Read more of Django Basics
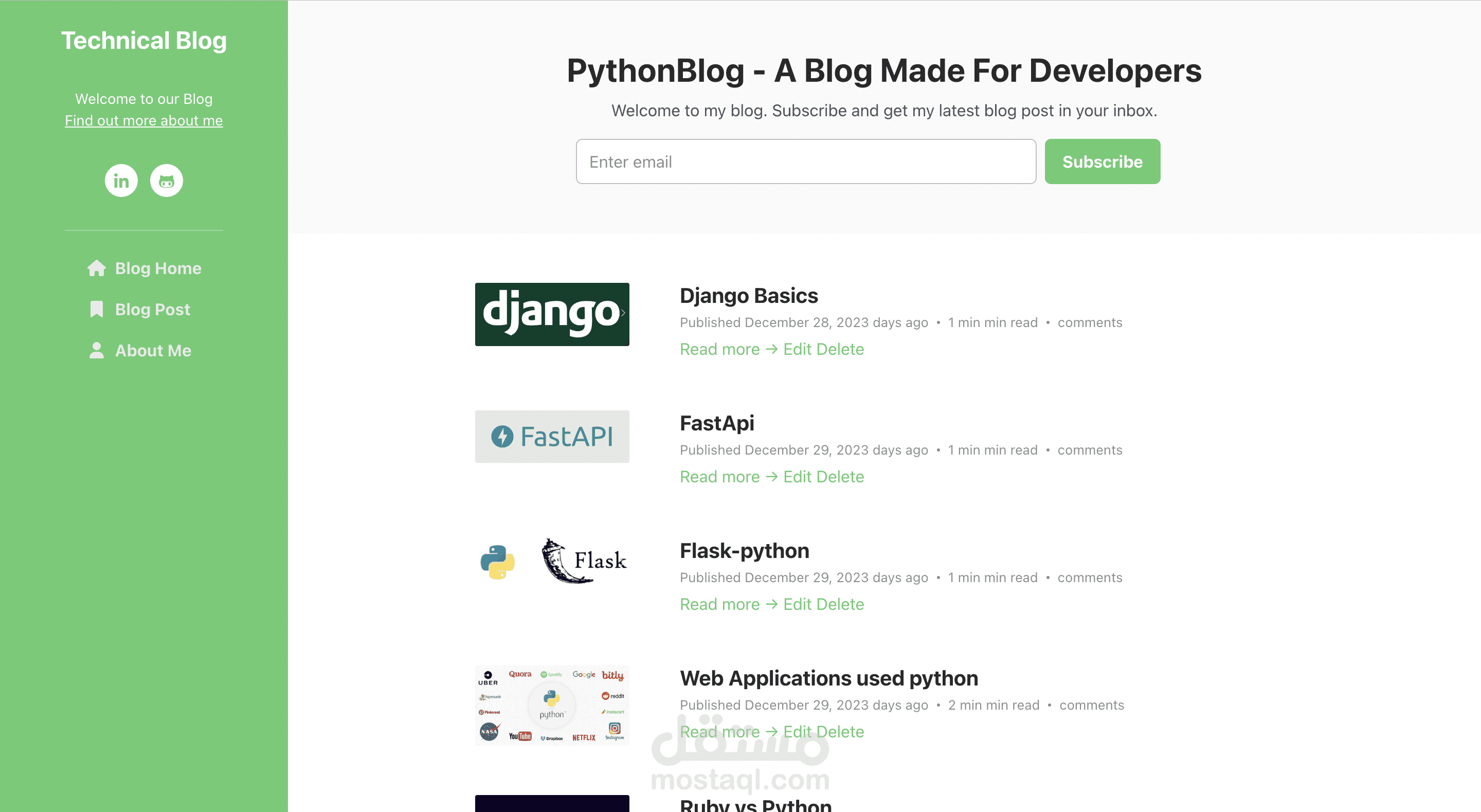The width and height of the screenshot is (1481, 812). coord(729,349)
